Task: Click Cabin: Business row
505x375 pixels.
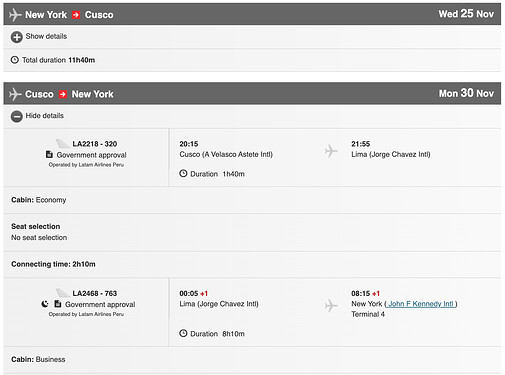Action: point(252,359)
